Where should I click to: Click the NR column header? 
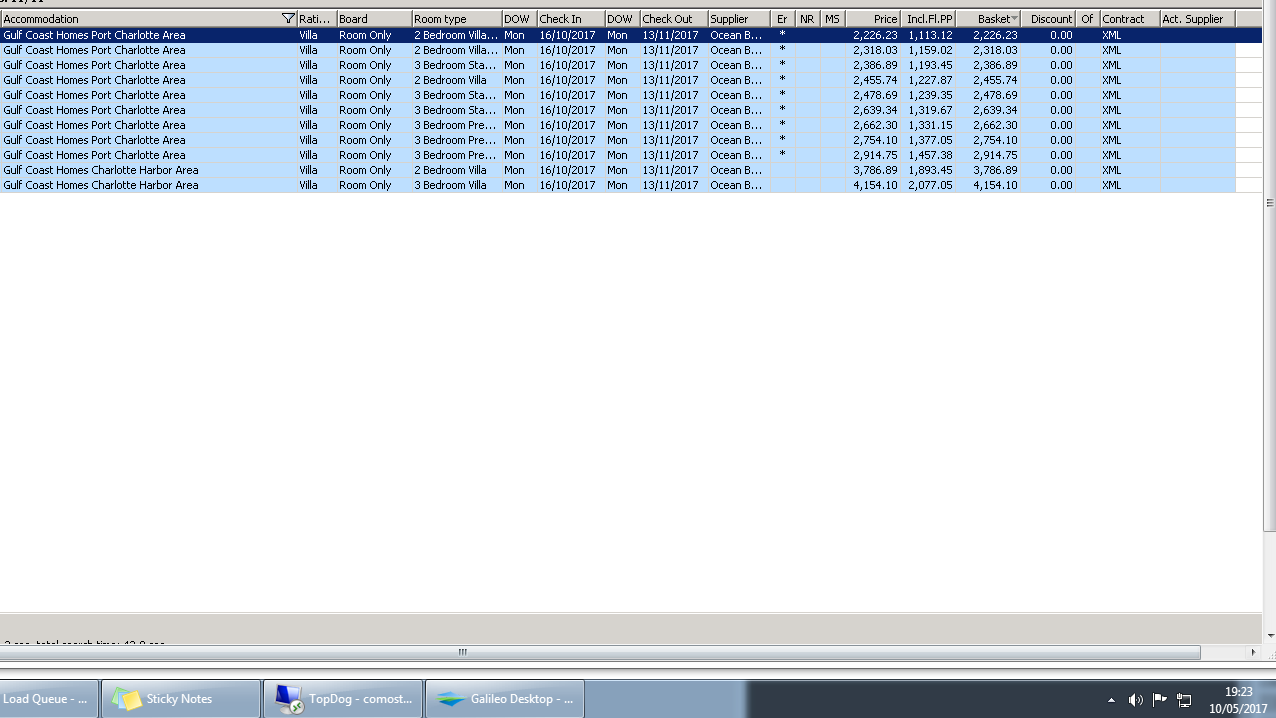(808, 19)
